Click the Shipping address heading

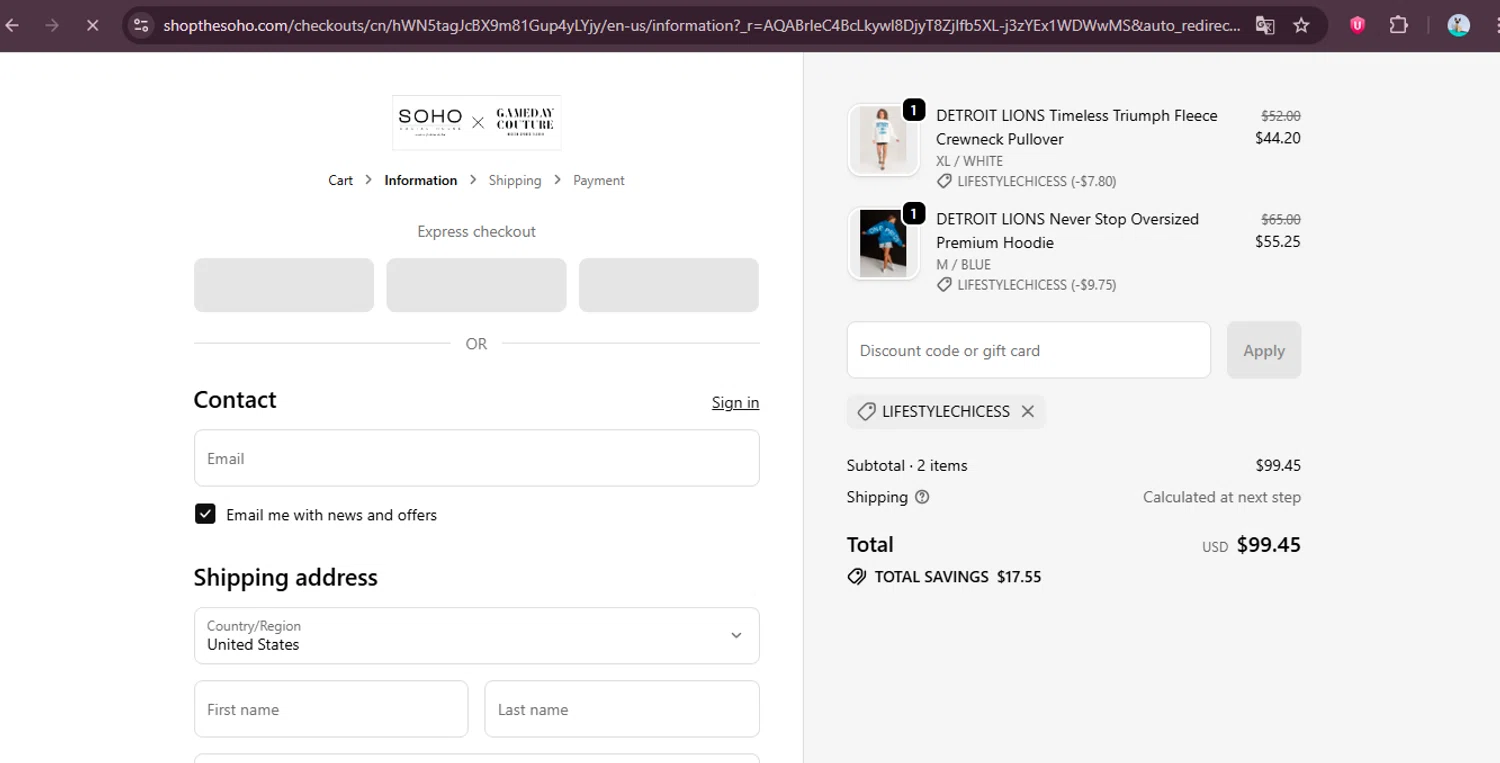tap(285, 577)
